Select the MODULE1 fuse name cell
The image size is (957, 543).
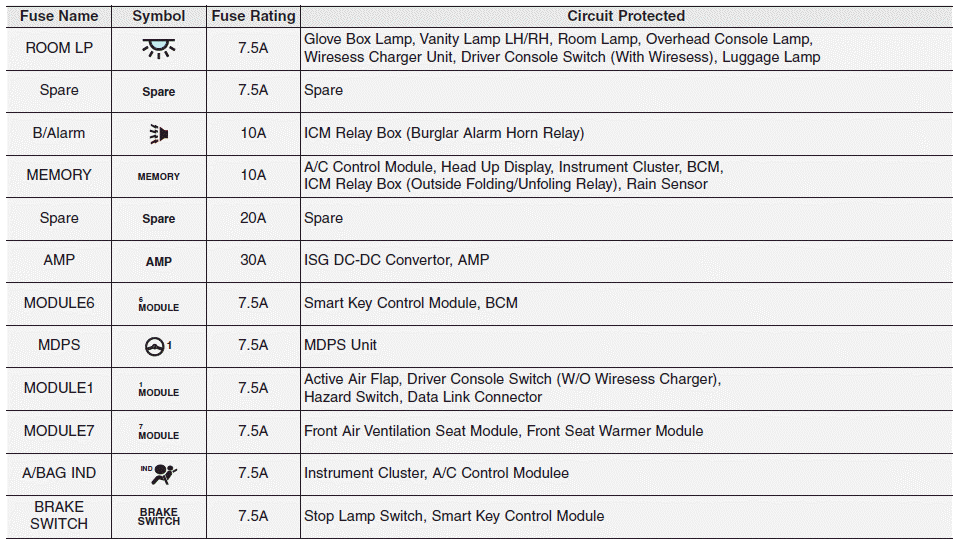click(59, 388)
